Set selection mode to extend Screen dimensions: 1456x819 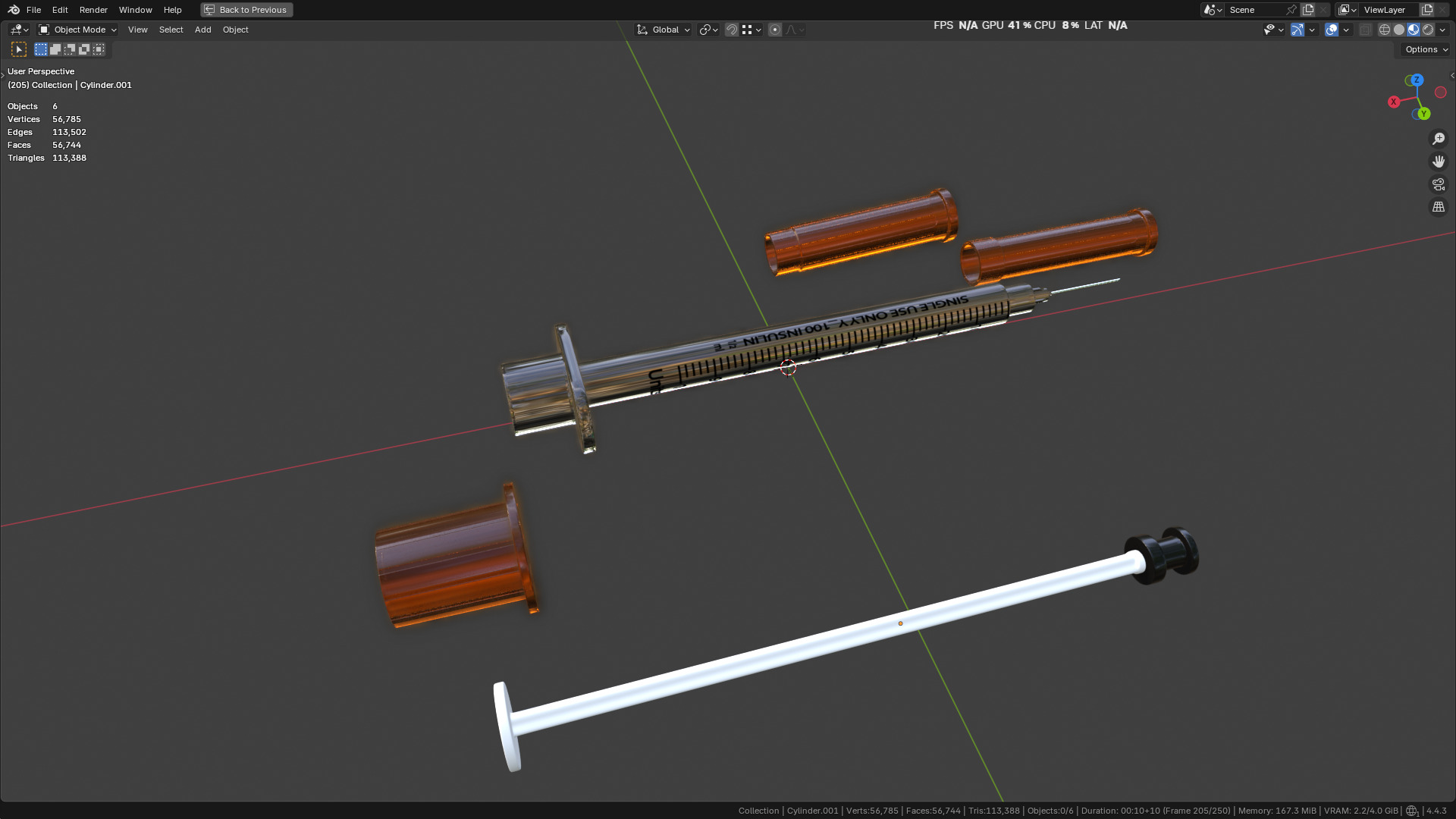55,49
